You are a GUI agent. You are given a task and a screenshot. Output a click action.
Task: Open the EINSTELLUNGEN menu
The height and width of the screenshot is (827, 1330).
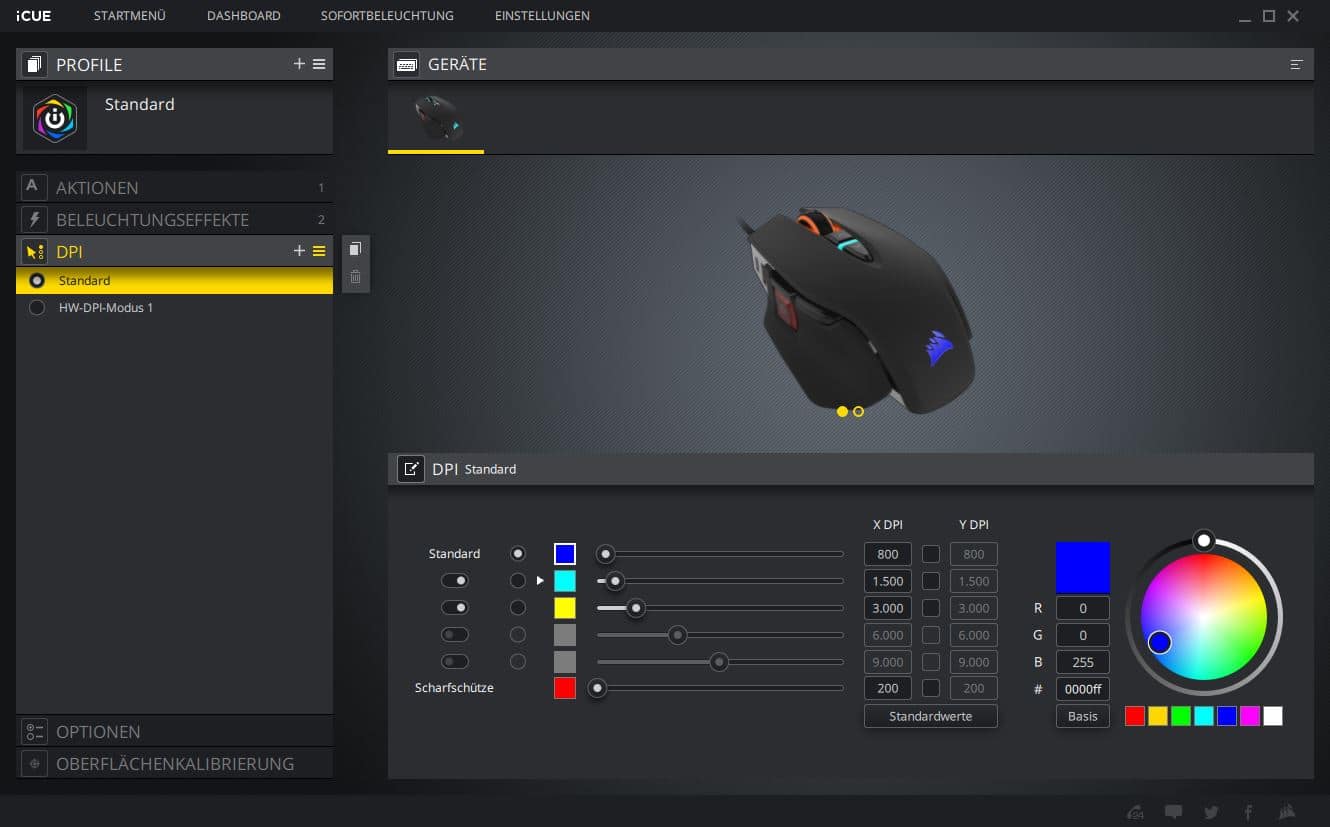point(542,16)
